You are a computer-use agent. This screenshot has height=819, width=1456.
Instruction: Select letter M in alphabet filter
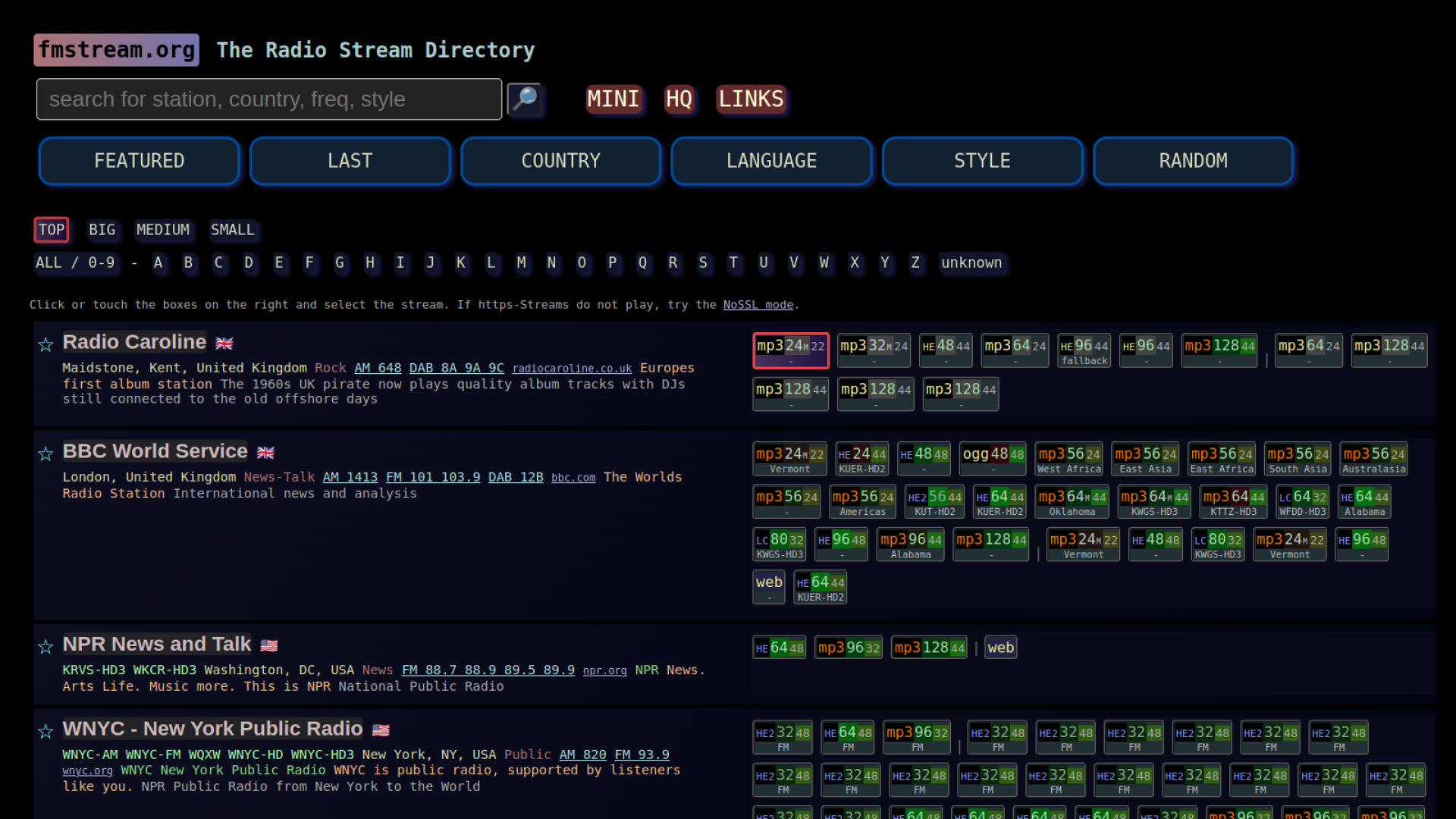point(521,262)
